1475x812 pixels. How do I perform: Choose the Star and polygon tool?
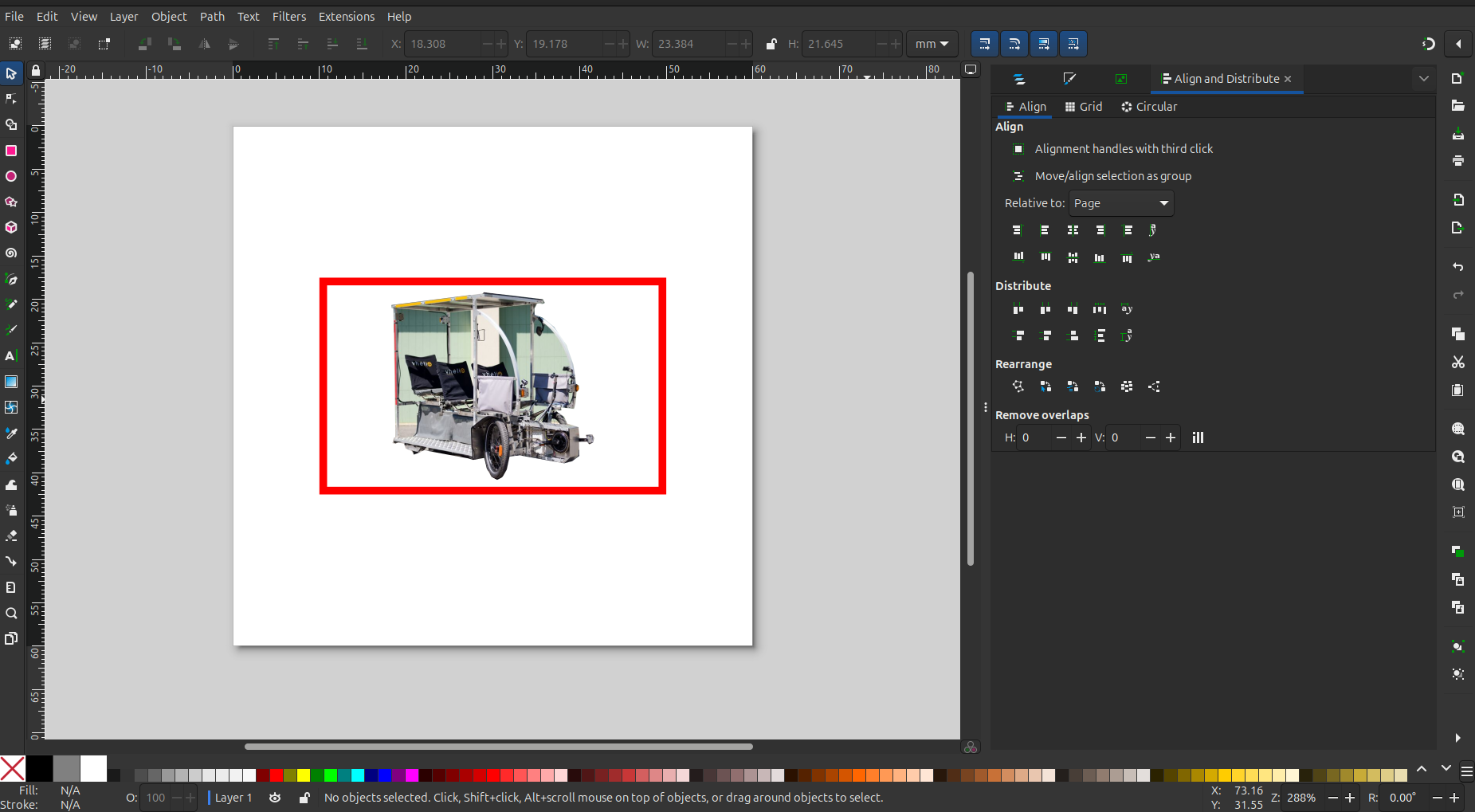11,202
